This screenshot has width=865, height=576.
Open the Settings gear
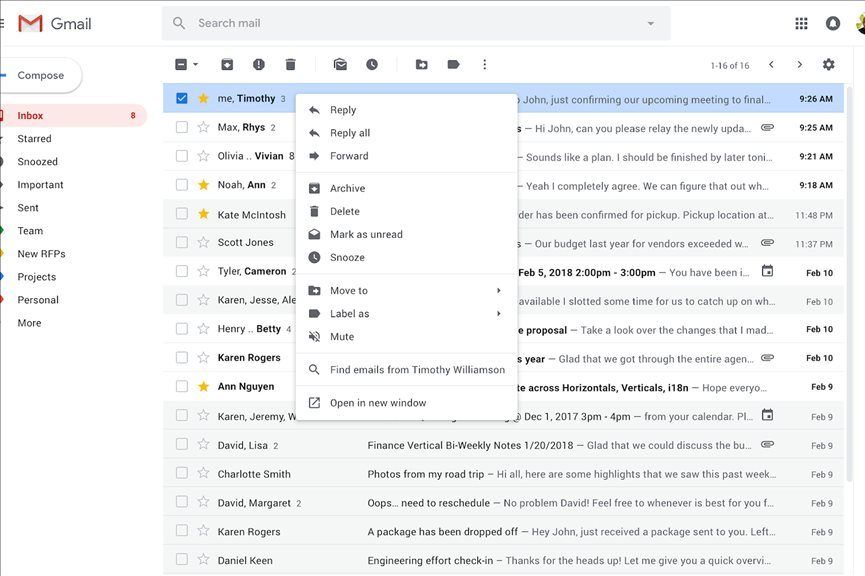point(828,65)
